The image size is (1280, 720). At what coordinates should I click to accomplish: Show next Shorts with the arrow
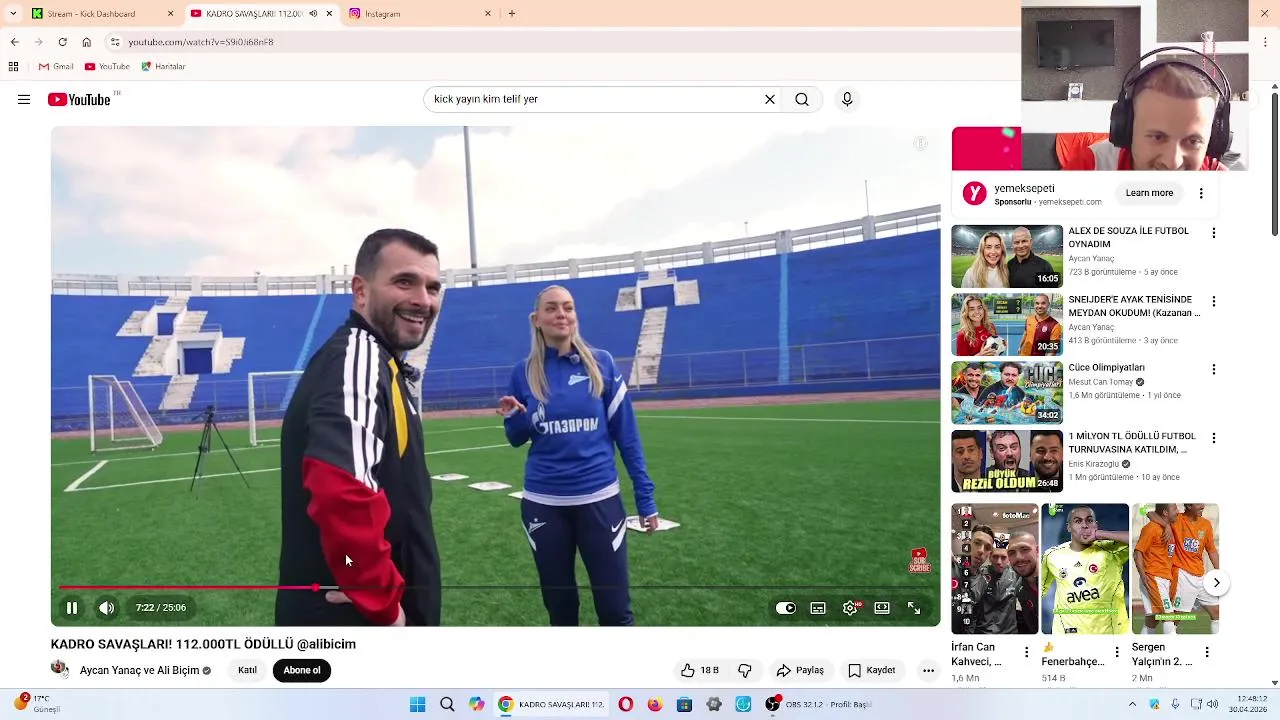pos(1216,582)
